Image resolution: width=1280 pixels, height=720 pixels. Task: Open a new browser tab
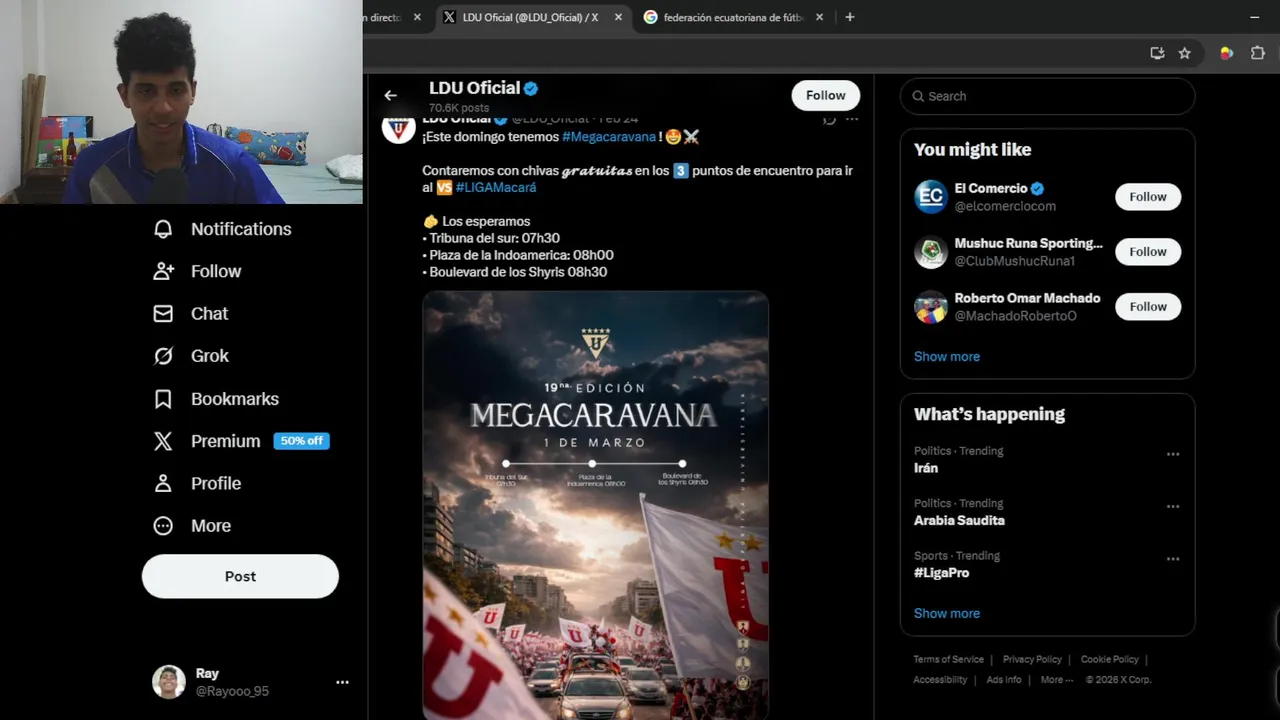point(850,17)
